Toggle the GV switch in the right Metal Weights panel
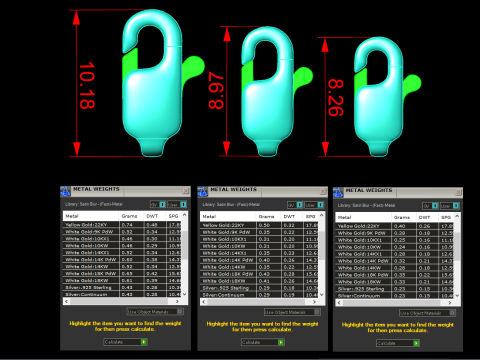 click(430, 206)
